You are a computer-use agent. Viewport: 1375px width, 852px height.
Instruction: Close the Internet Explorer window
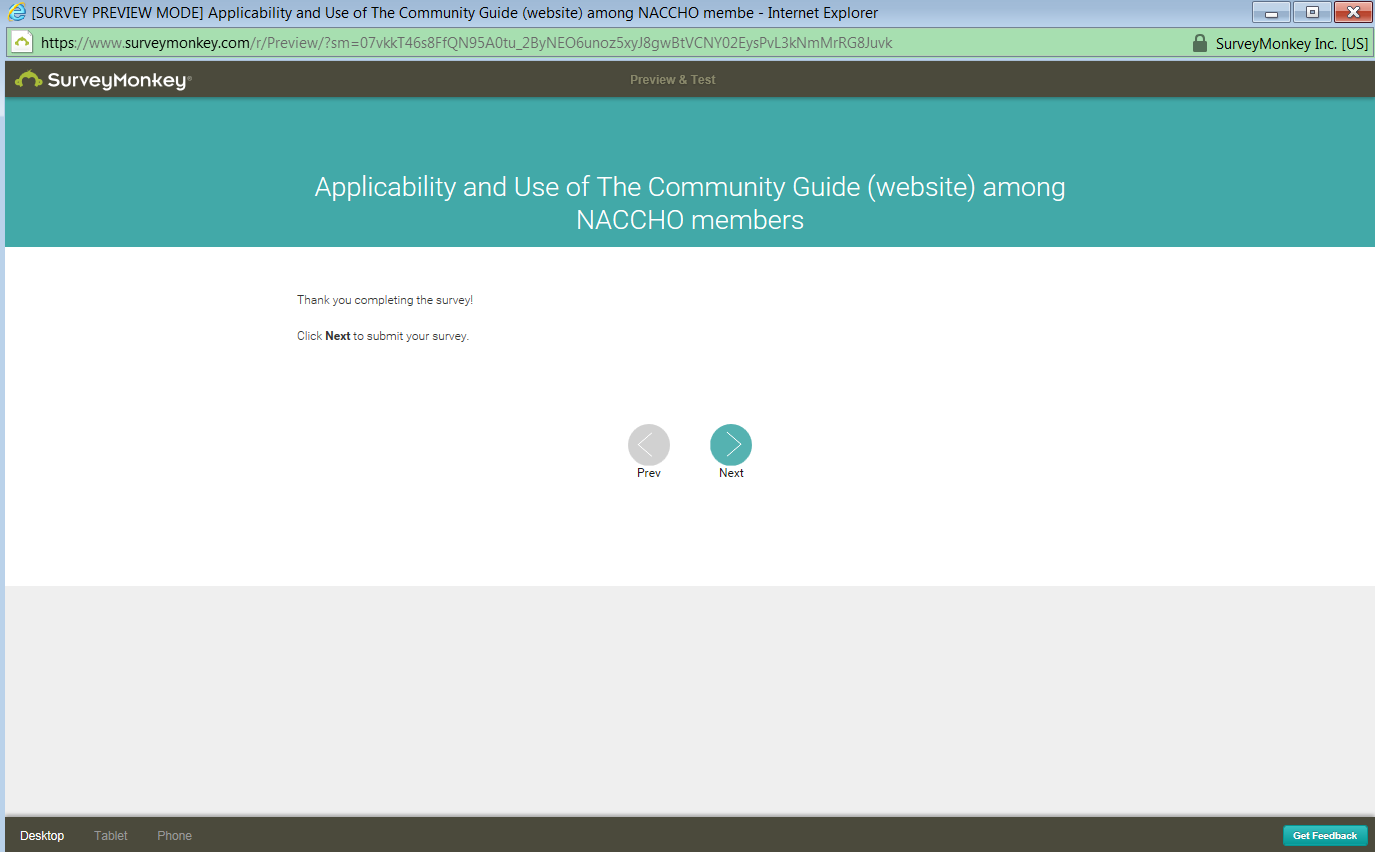point(1352,13)
